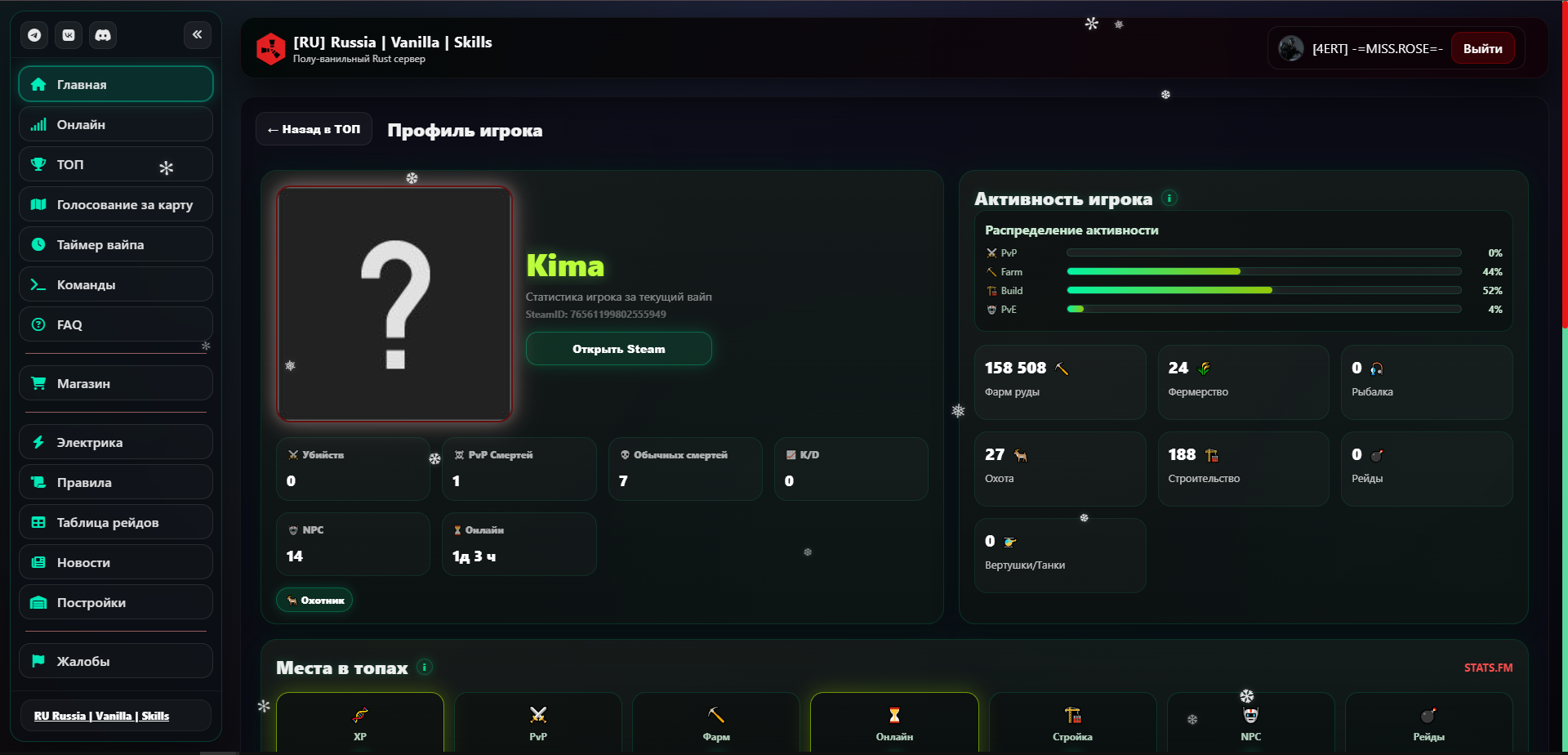Click Kima's placeholder avatar image
This screenshot has width=1568, height=755.
(x=395, y=304)
